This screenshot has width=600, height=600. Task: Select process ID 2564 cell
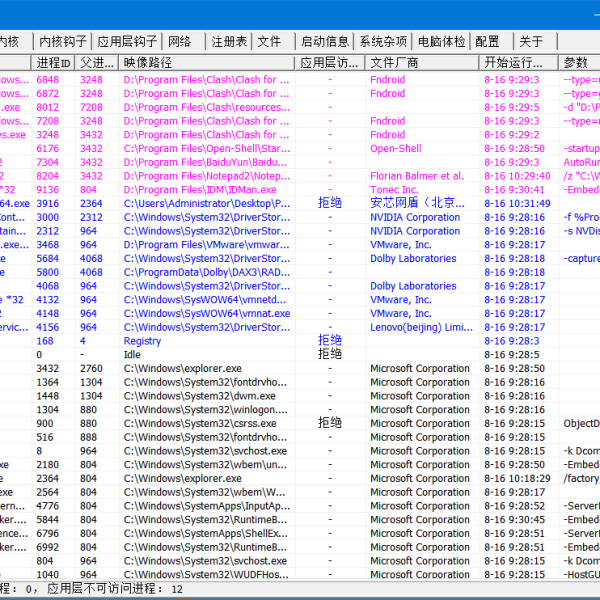(48, 492)
